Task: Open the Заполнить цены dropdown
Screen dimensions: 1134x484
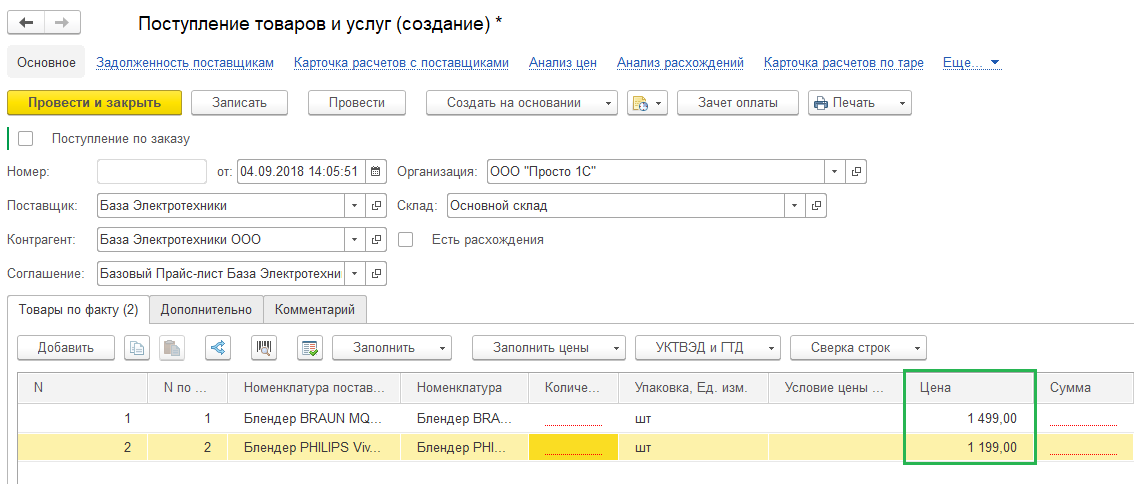Action: coord(549,348)
